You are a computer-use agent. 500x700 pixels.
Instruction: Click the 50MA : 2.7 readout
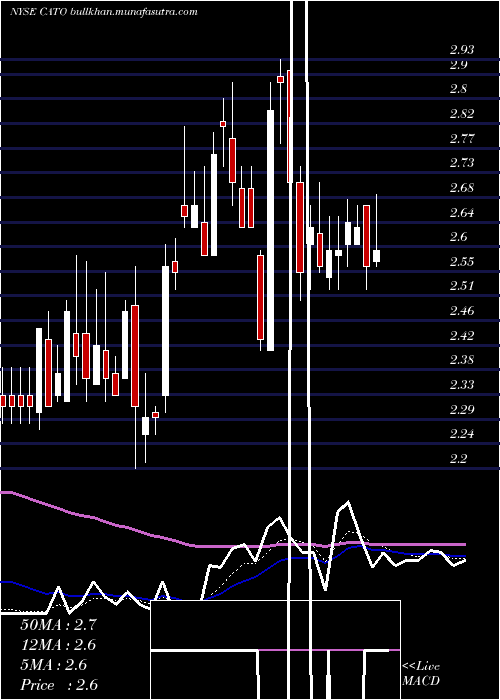click(x=58, y=625)
